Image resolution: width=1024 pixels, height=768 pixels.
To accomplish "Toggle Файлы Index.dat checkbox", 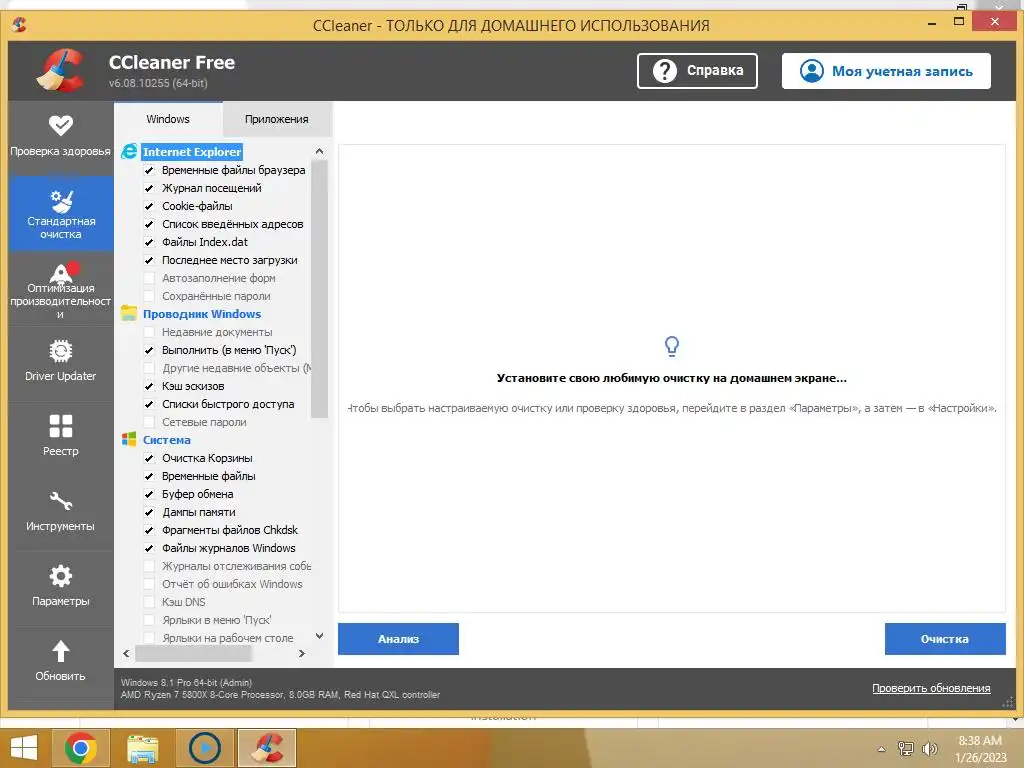I will (149, 242).
